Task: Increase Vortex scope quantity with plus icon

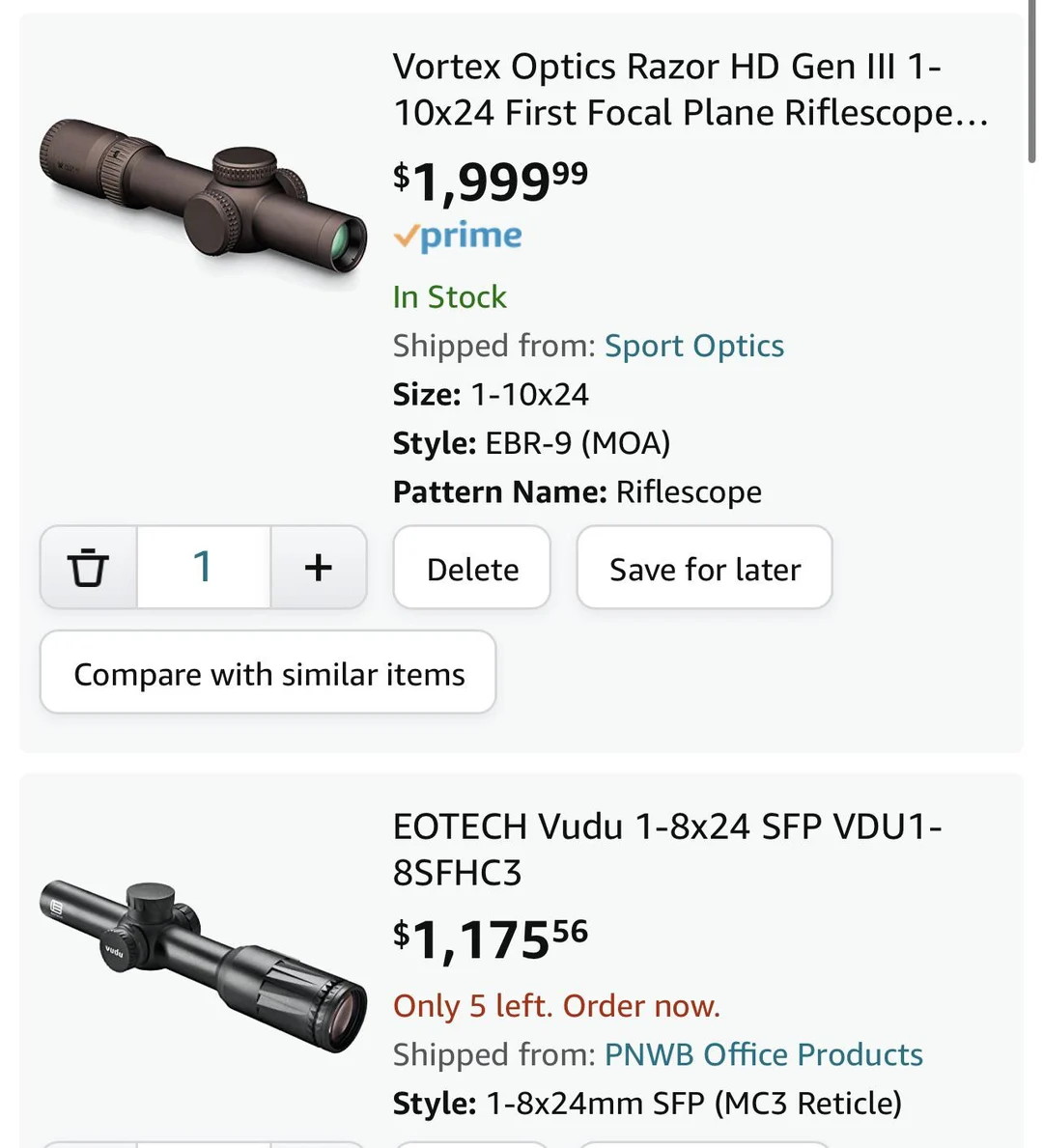Action: pos(319,567)
